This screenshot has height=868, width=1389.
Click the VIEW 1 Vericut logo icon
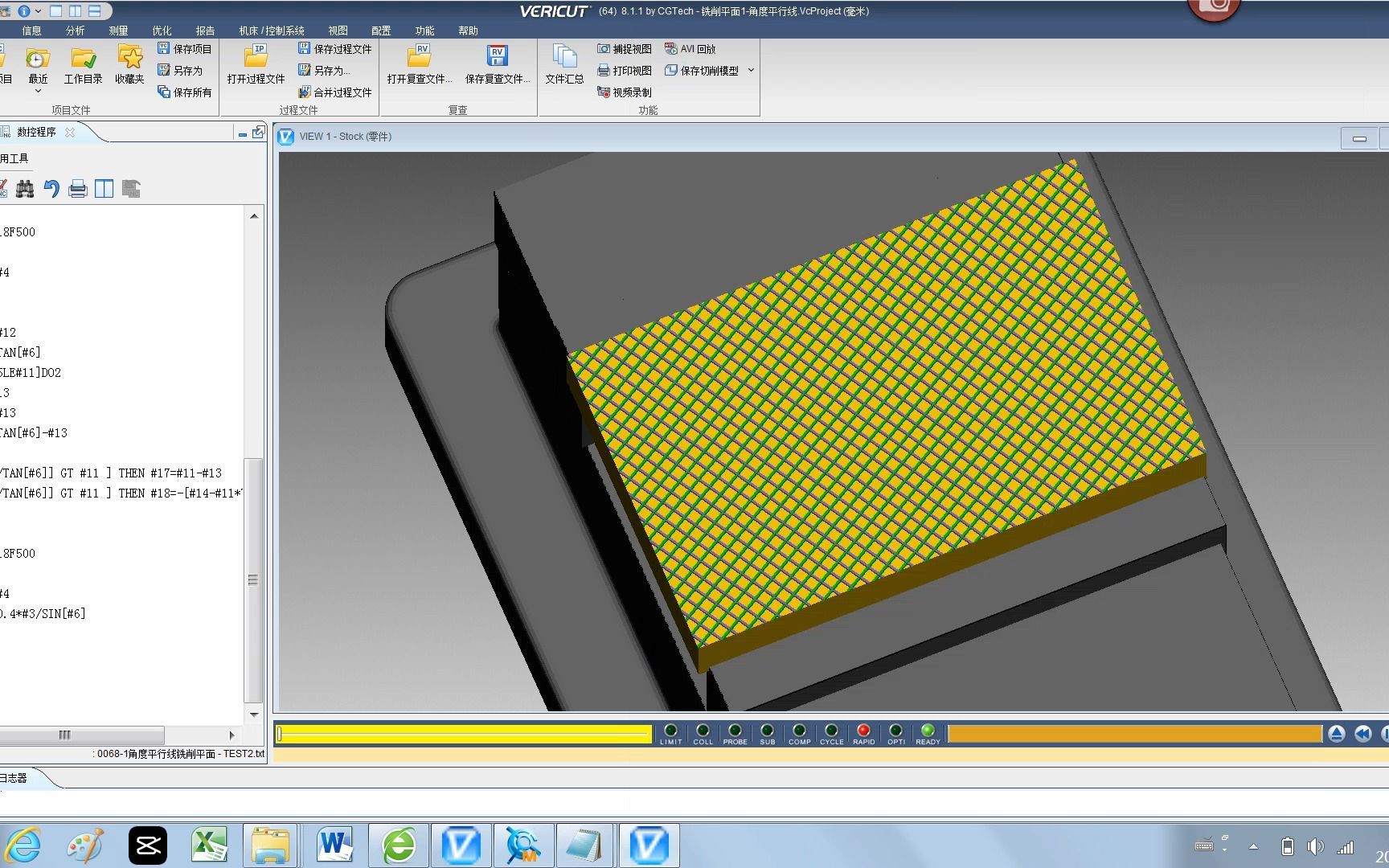click(285, 137)
